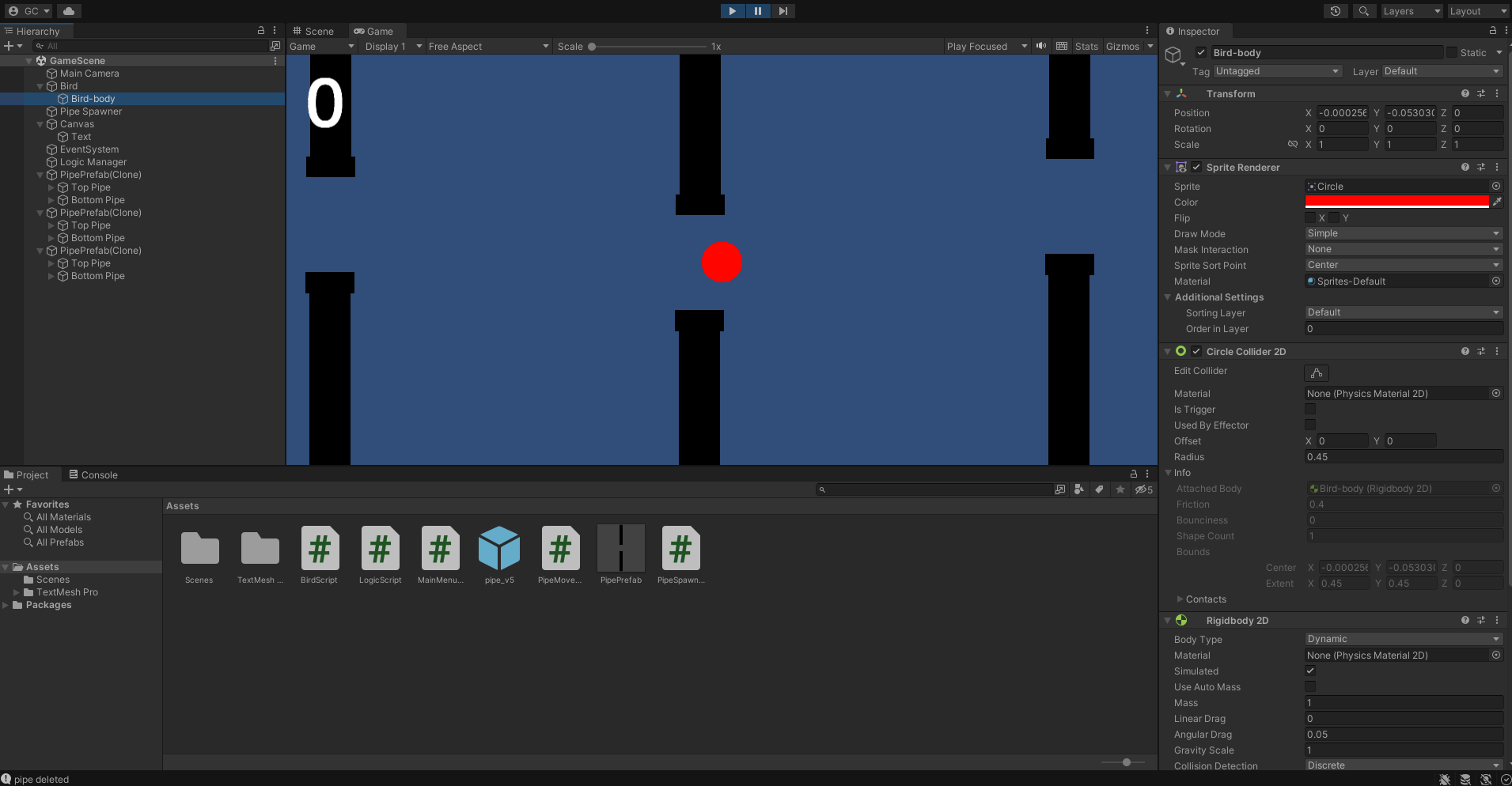Open the Display 1 dropdown

[x=393, y=47]
